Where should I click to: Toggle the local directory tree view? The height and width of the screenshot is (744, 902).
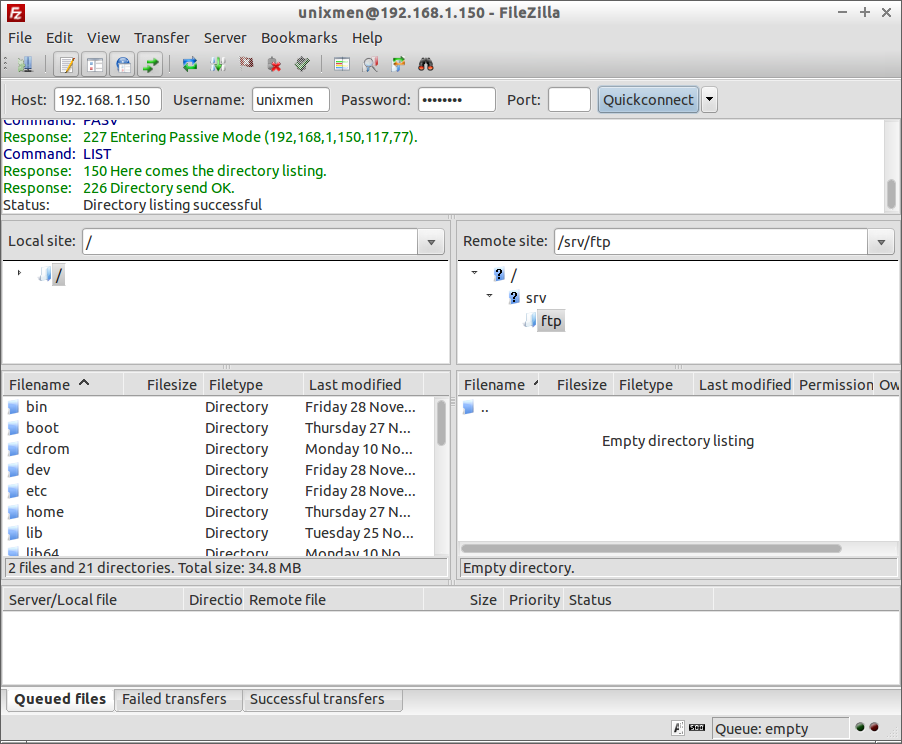tap(95, 64)
